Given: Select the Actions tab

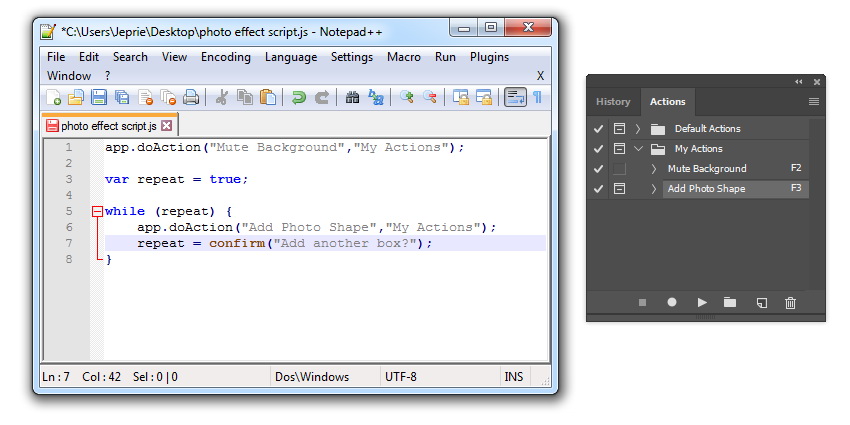Looking at the screenshot, I should coord(667,101).
